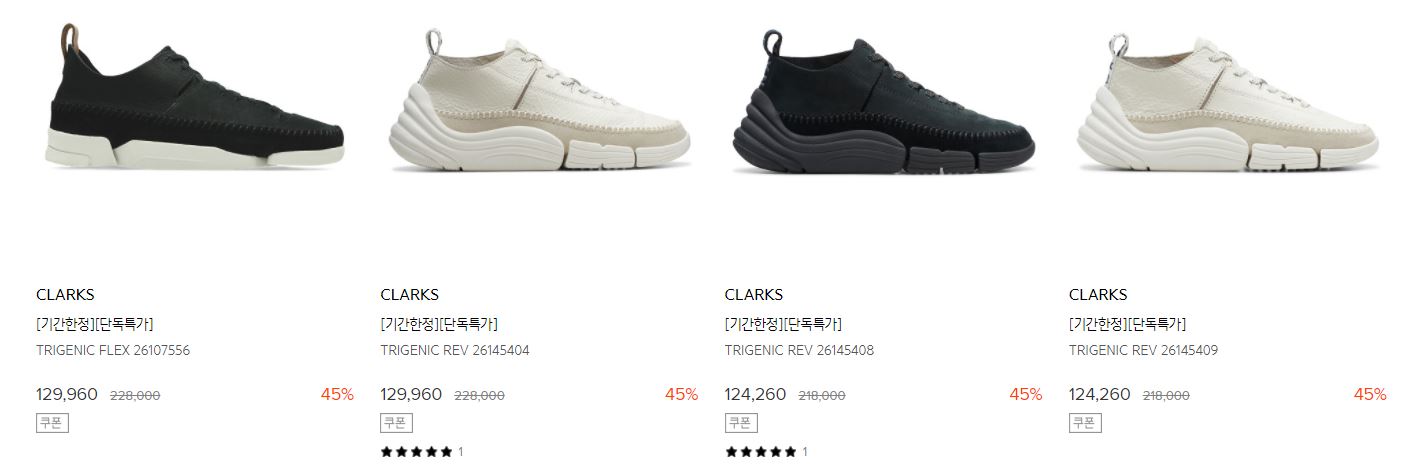Open the TRIGENIC FLEX 26107556 product title

(113, 351)
